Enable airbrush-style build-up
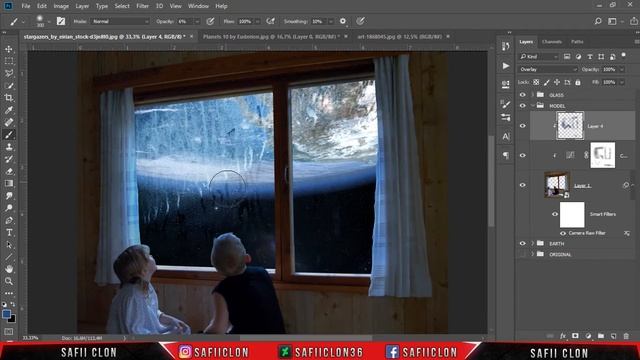 (270, 21)
